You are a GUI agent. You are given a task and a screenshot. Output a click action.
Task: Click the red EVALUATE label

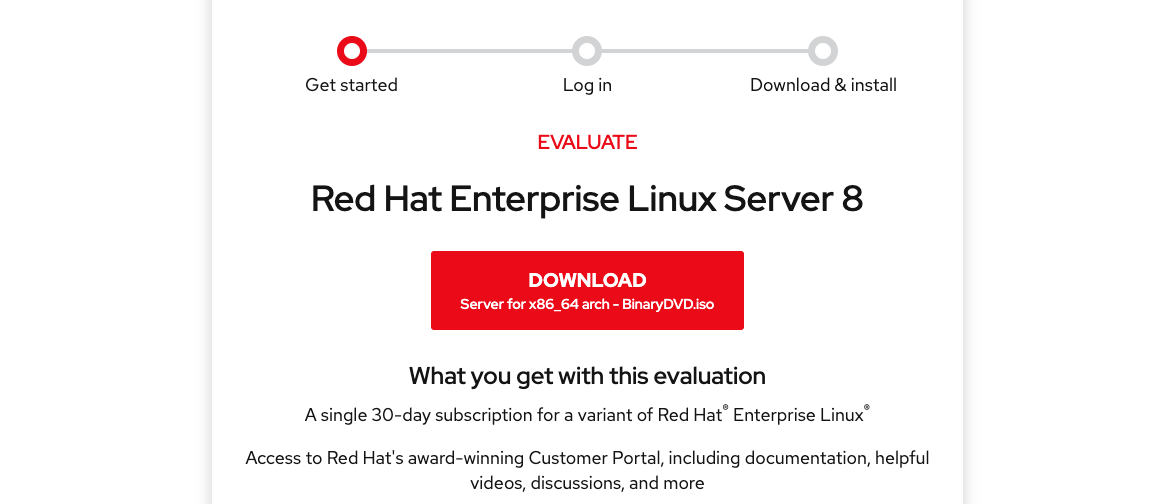(x=587, y=143)
